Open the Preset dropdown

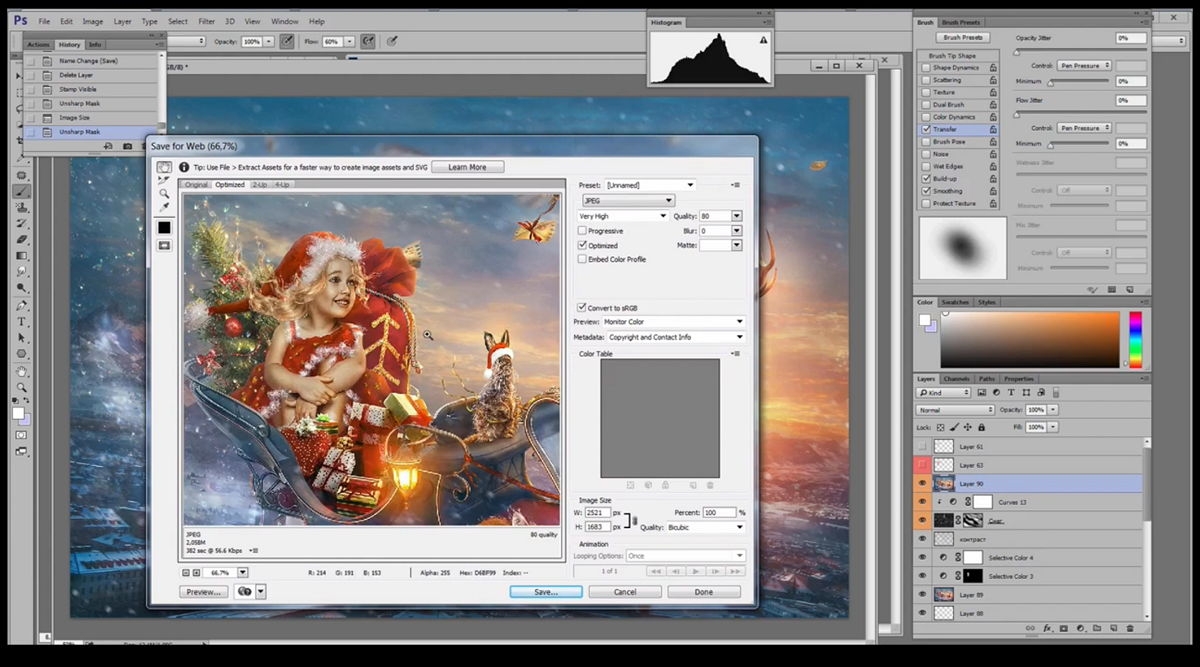[650, 185]
